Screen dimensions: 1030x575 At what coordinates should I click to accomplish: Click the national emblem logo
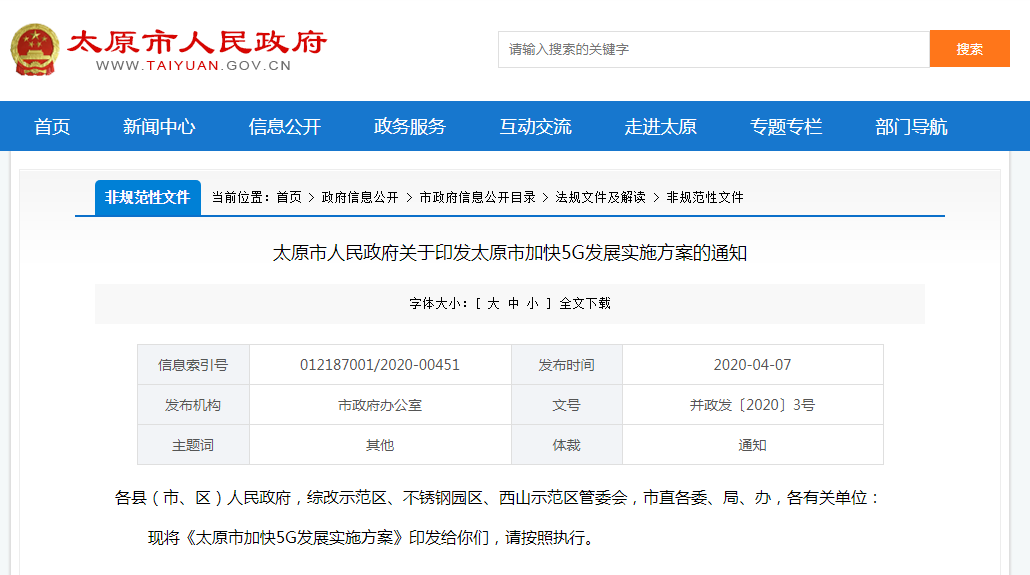point(35,49)
